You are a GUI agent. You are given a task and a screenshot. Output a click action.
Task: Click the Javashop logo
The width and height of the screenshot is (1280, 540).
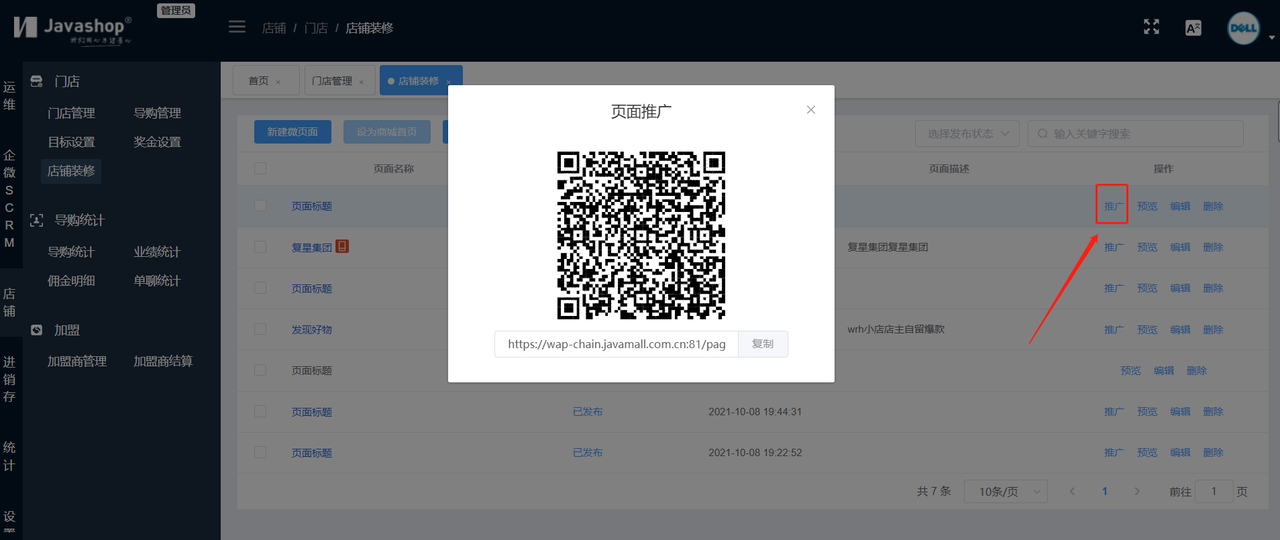72,28
